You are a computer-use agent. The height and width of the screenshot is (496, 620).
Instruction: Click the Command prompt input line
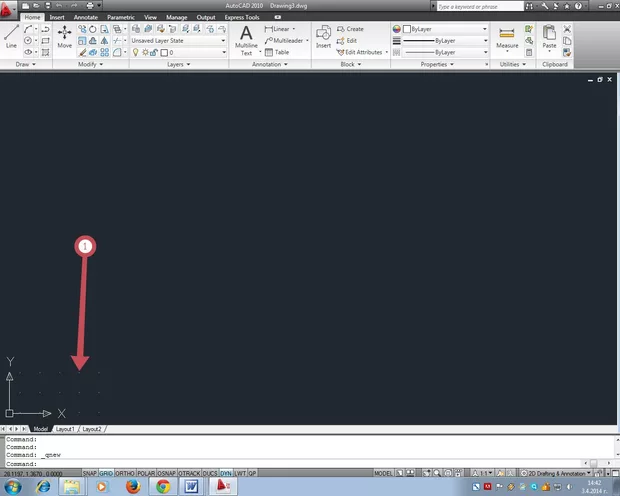point(294,464)
